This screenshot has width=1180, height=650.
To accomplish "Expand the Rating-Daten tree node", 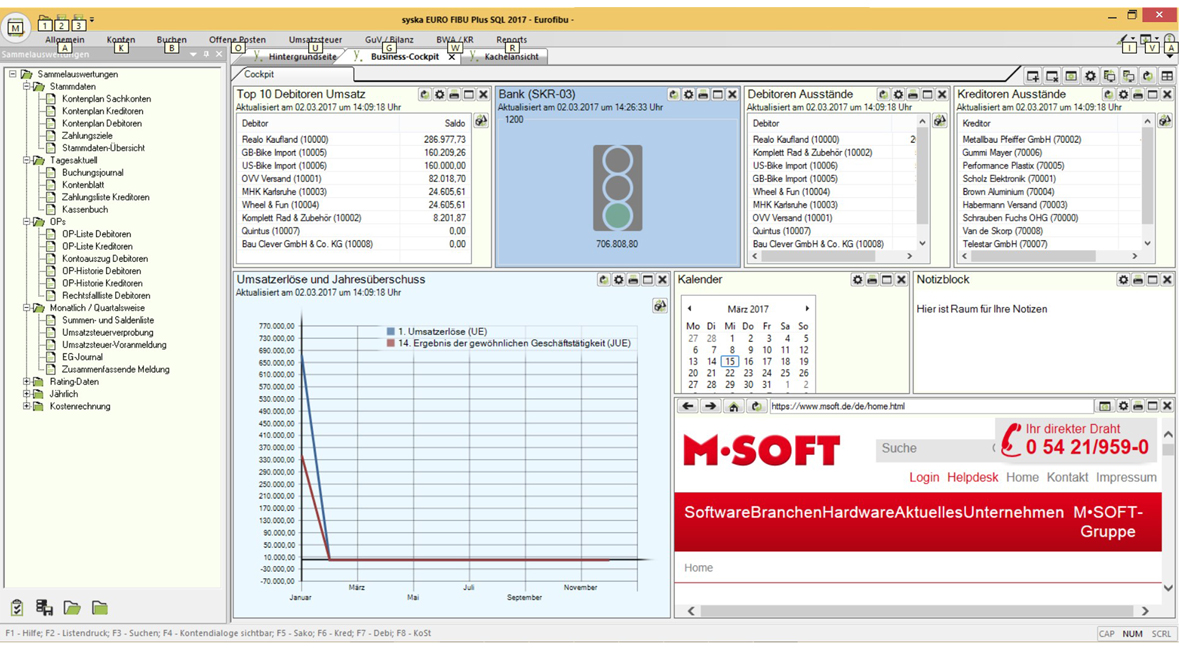I will click(x=27, y=382).
